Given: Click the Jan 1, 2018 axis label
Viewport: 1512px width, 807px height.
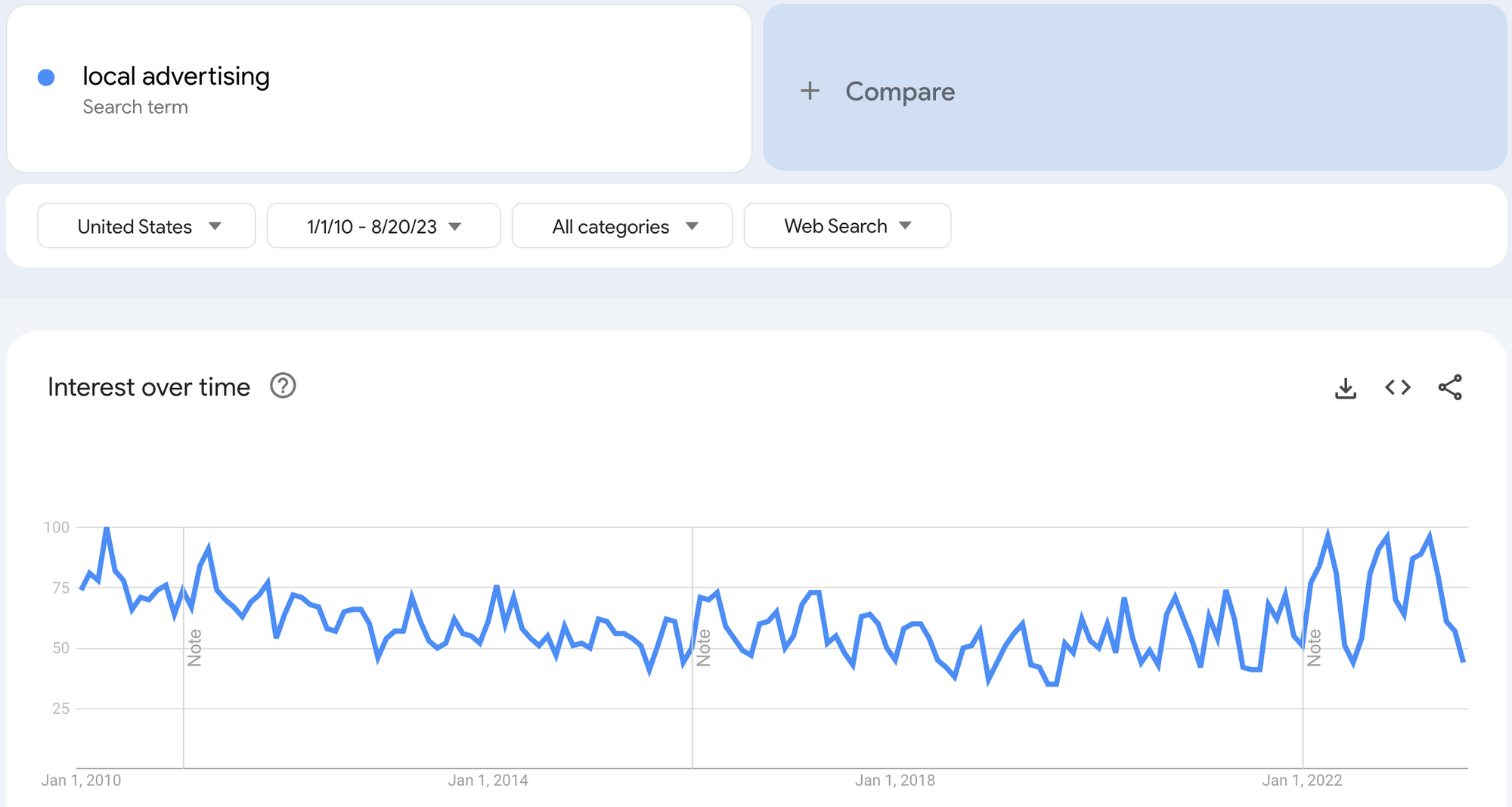Looking at the screenshot, I should click(x=895, y=781).
